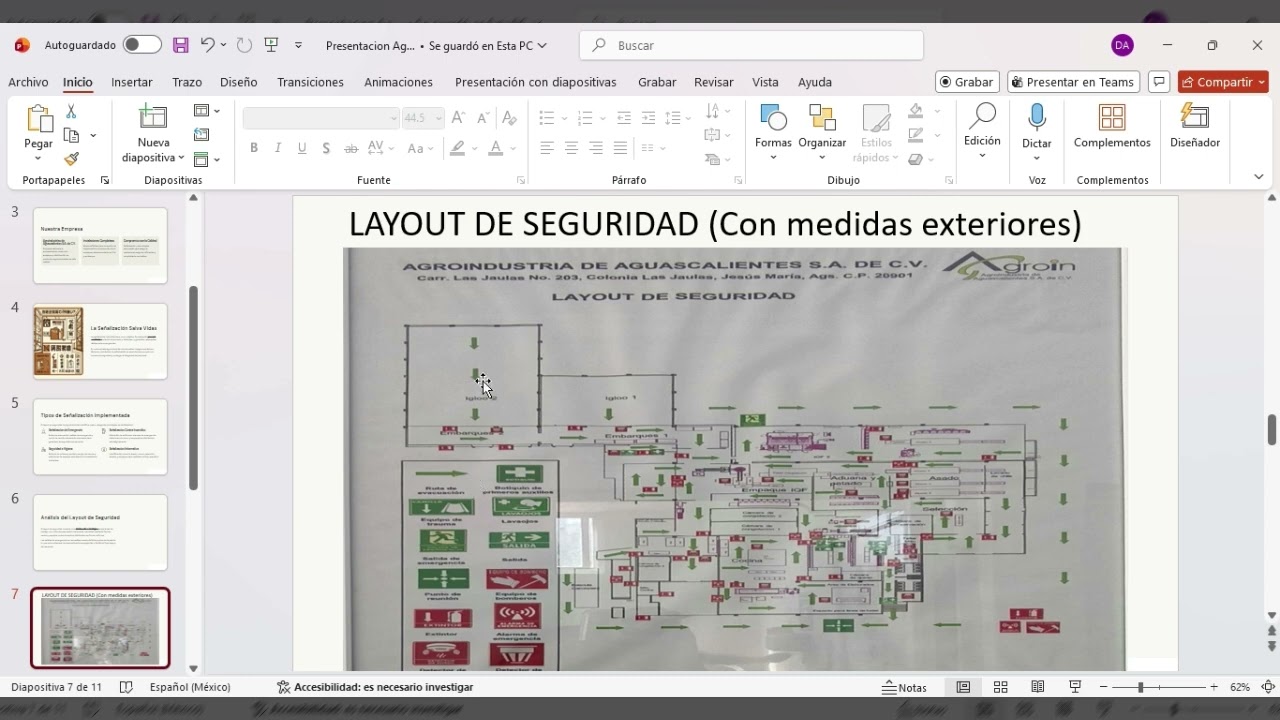Clear all formatting icon
Image resolution: width=1280 pixels, height=720 pixels.
(509, 118)
